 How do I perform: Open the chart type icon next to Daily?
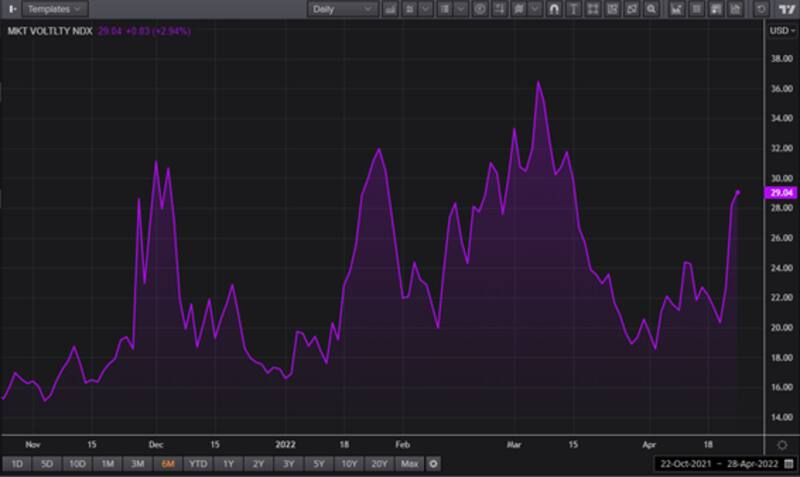(x=392, y=9)
